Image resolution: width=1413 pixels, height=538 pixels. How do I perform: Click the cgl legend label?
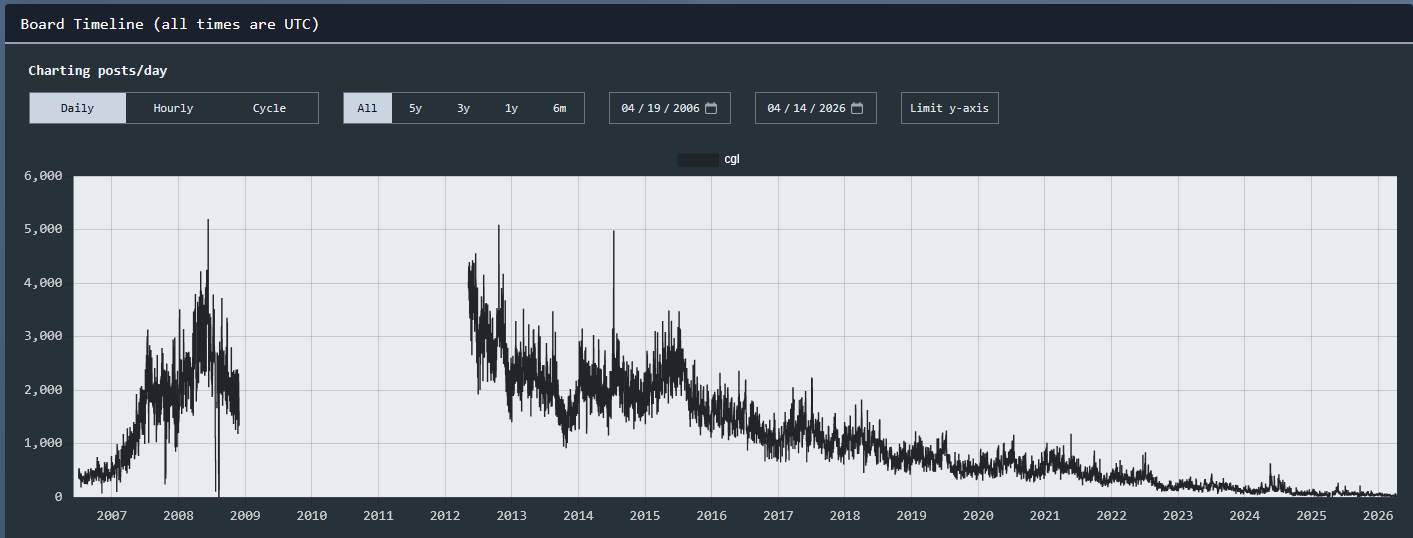pos(732,159)
